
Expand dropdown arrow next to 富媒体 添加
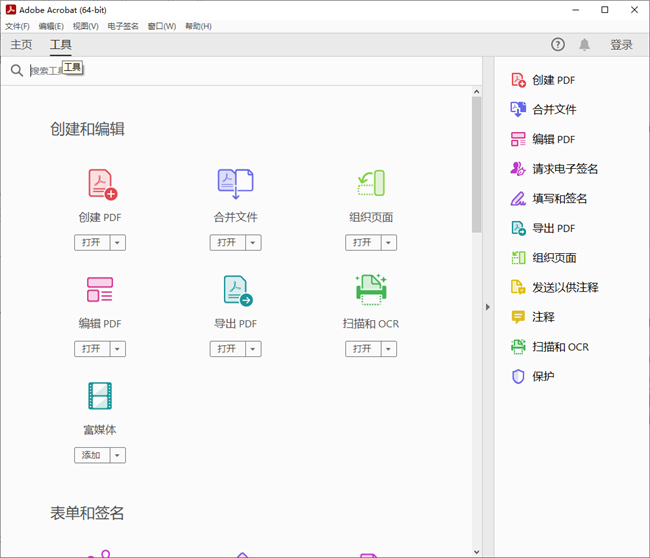(117, 455)
